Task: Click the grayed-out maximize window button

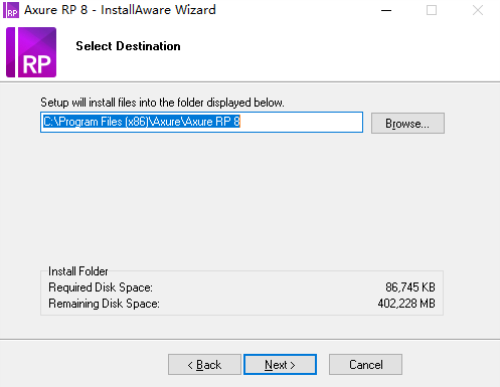Action: pyautogui.click(x=432, y=10)
